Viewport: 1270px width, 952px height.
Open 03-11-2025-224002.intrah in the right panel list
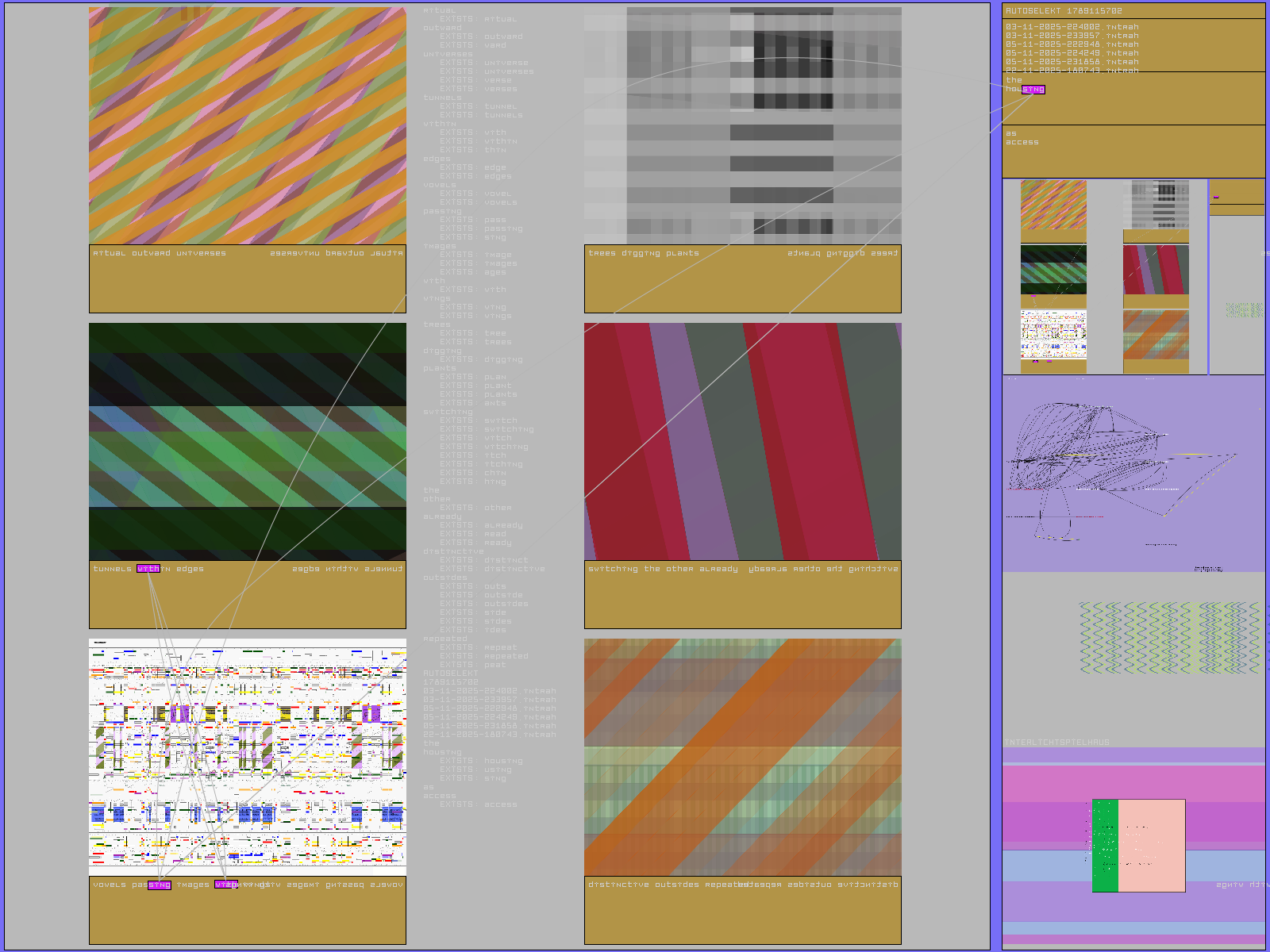tap(1072, 27)
